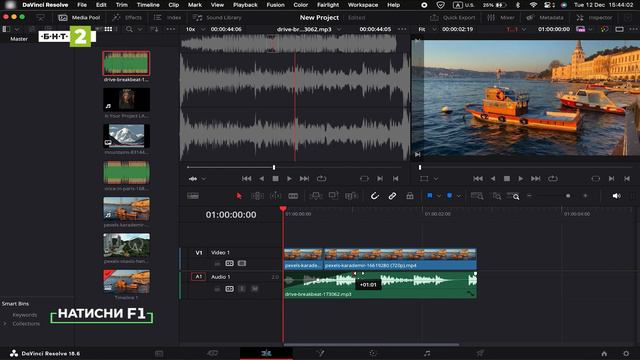Image resolution: width=640 pixels, height=360 pixels.
Task: Click Detail Zoom icon
Action: 497,196
